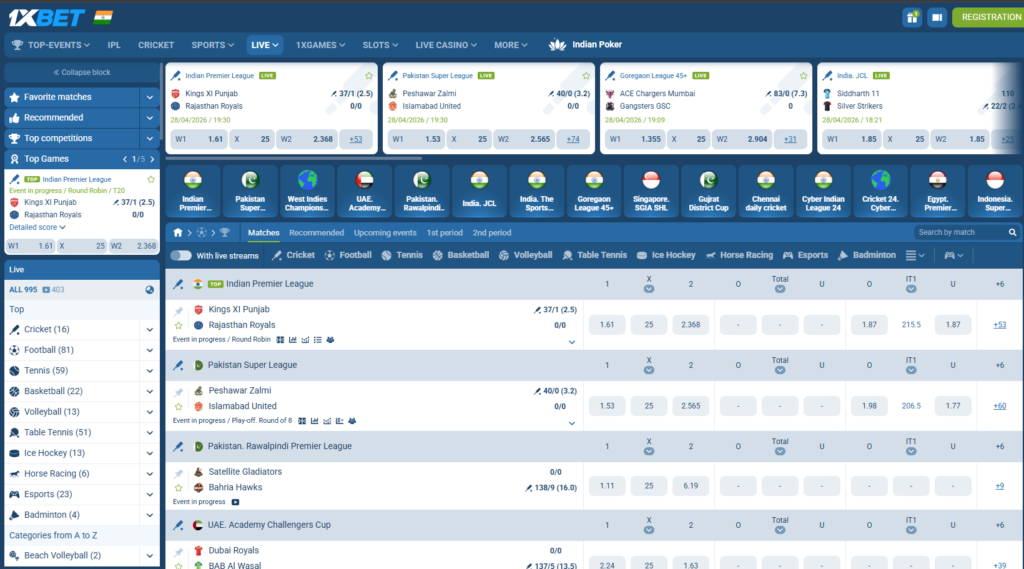Expand Recommended section in sidebar
The height and width of the screenshot is (569, 1024).
point(150,118)
